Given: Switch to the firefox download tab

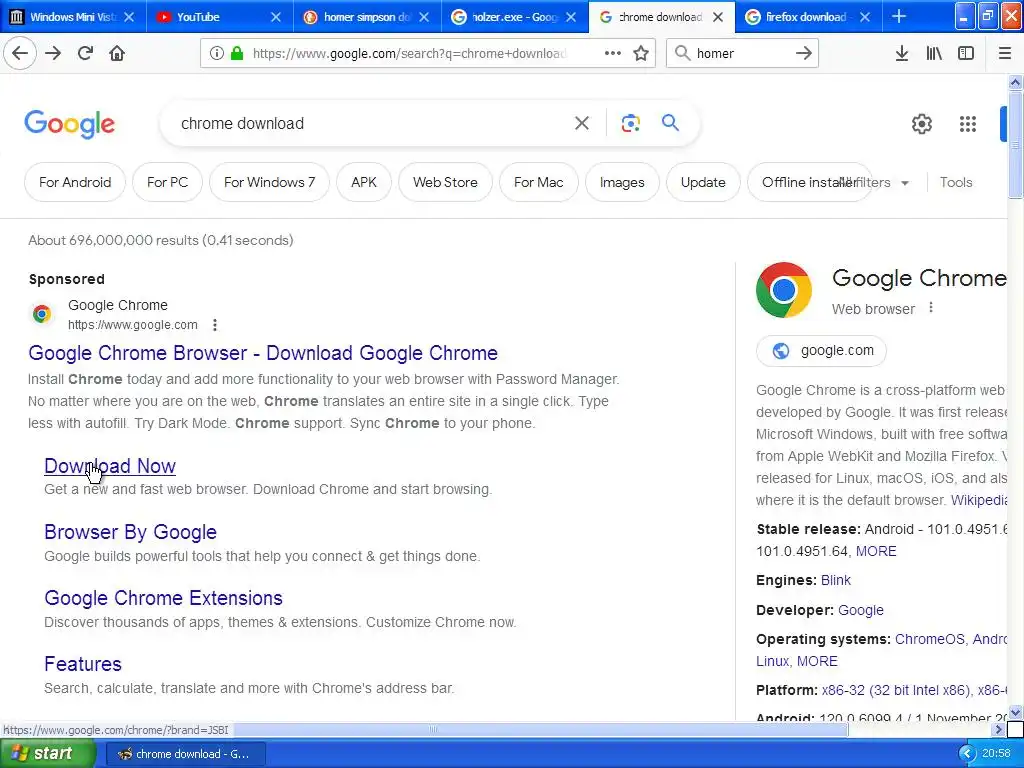Looking at the screenshot, I should [x=807, y=17].
